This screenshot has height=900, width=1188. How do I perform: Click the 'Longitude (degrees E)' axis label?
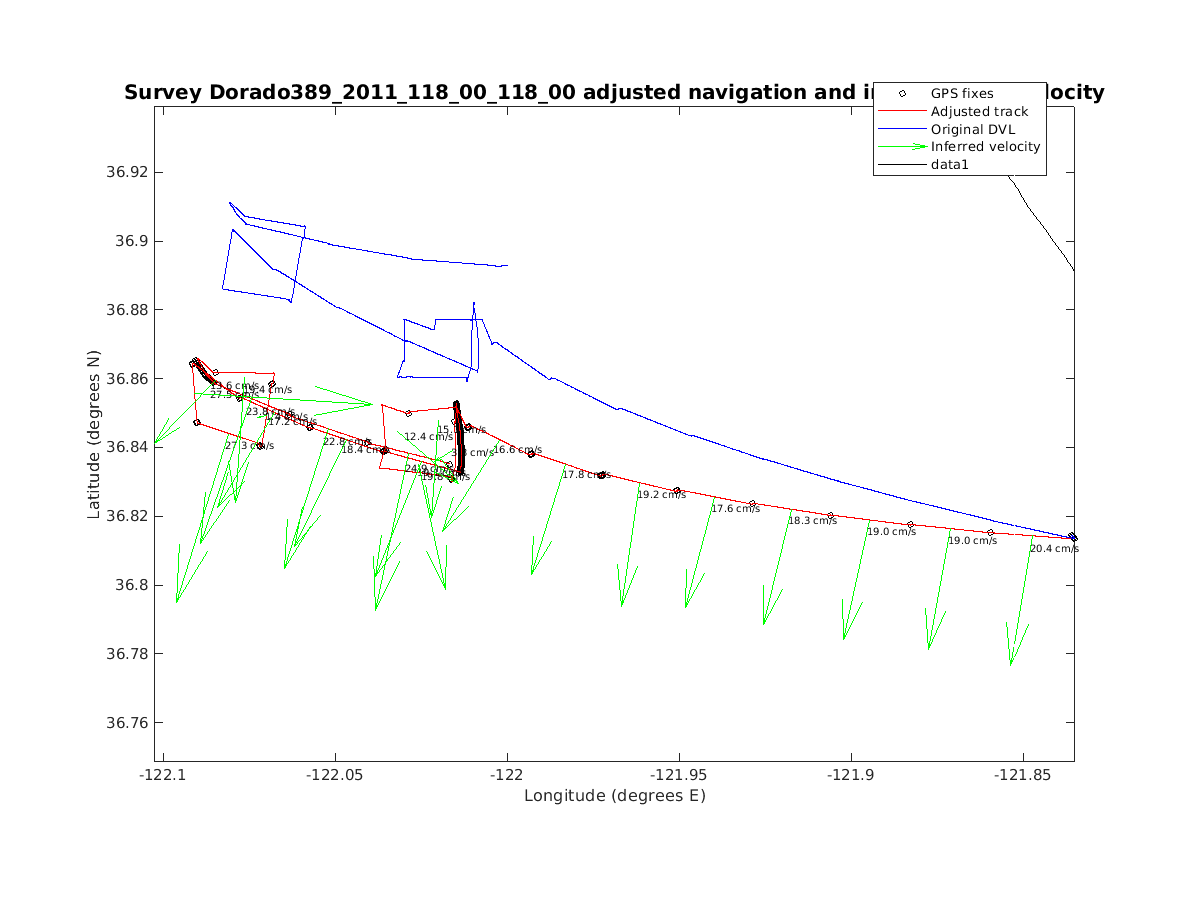[614, 796]
